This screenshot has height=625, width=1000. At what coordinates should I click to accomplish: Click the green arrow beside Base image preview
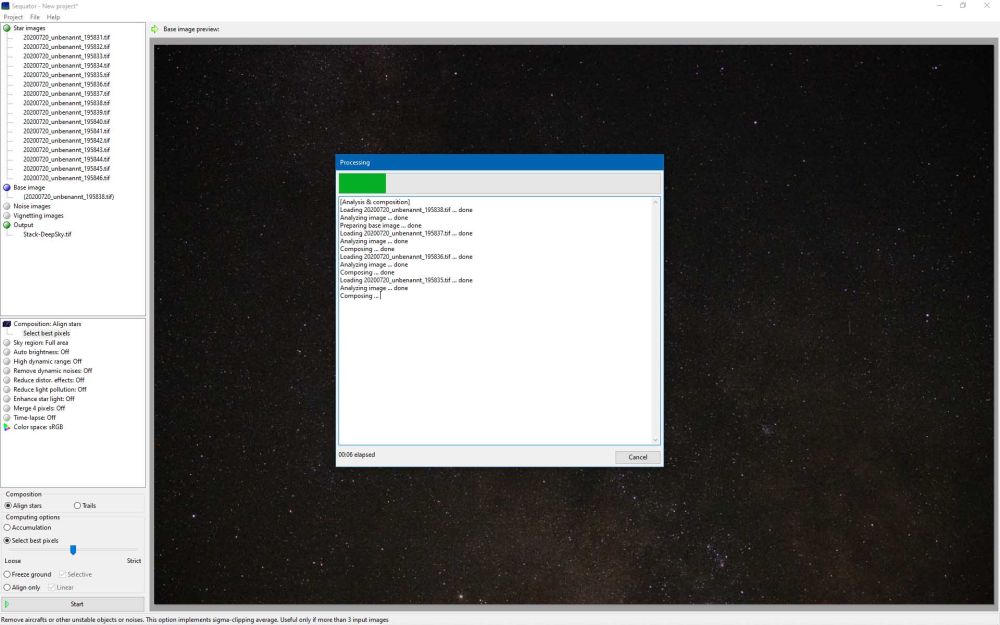pyautogui.click(x=156, y=29)
